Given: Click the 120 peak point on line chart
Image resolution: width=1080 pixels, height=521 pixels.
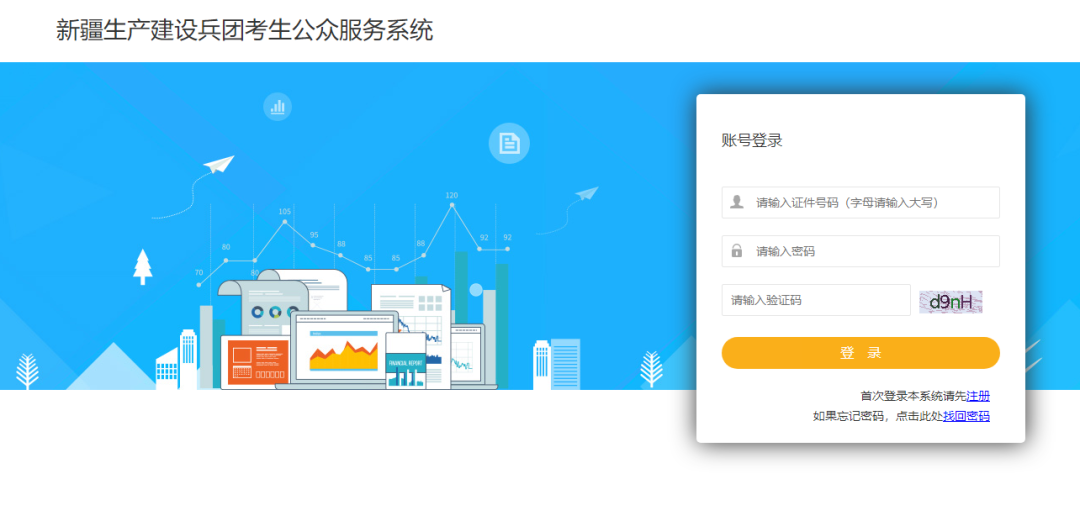Looking at the screenshot, I should (453, 205).
